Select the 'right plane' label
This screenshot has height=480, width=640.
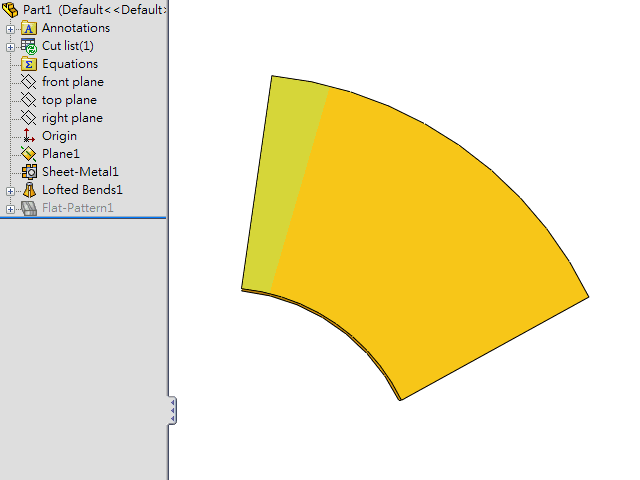[x=73, y=118]
